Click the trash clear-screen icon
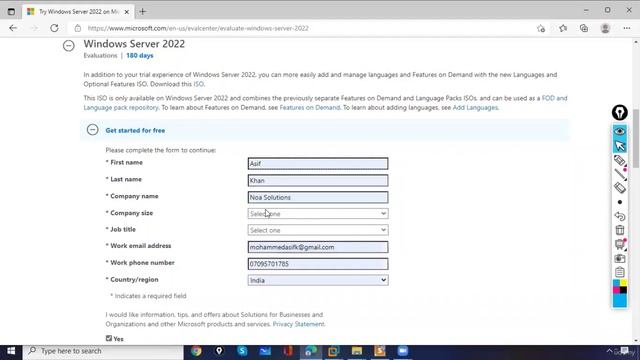The height and width of the screenshot is (360, 640). [620, 230]
